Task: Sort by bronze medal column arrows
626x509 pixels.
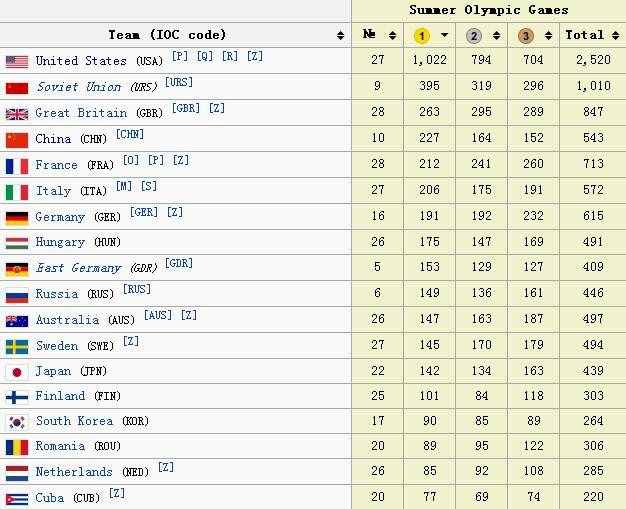Action: (x=549, y=35)
